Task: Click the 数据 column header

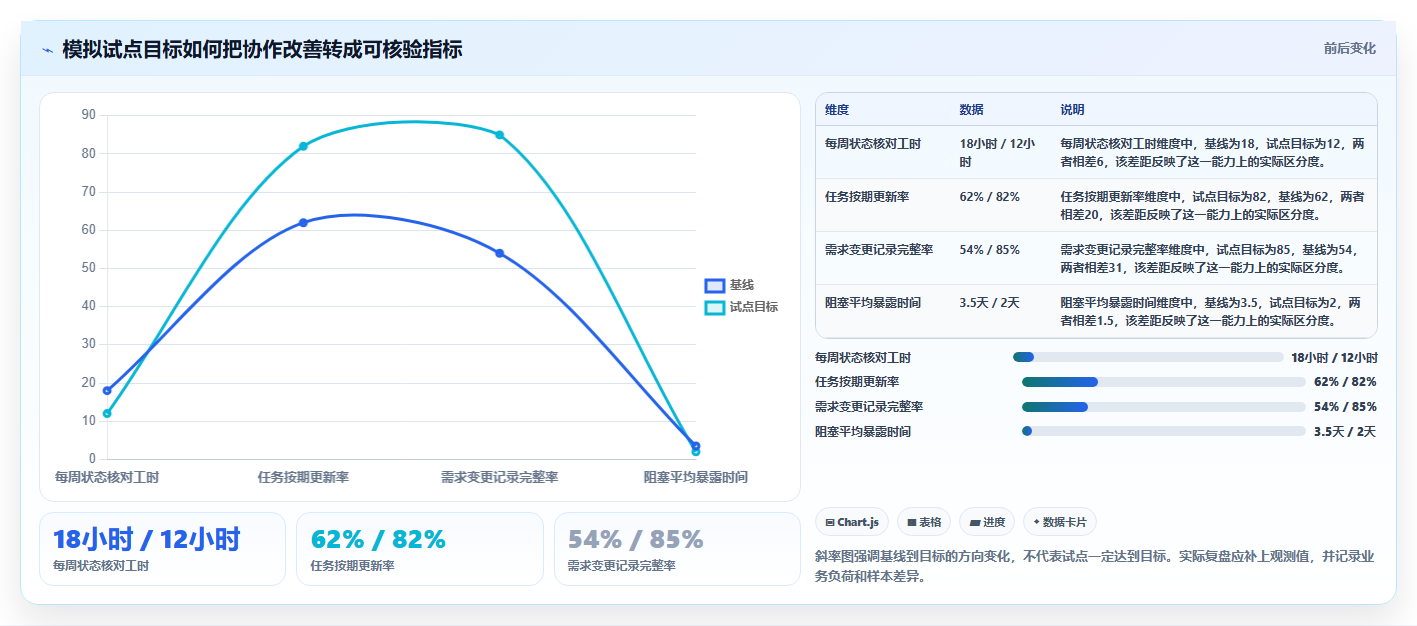Action: (971, 110)
